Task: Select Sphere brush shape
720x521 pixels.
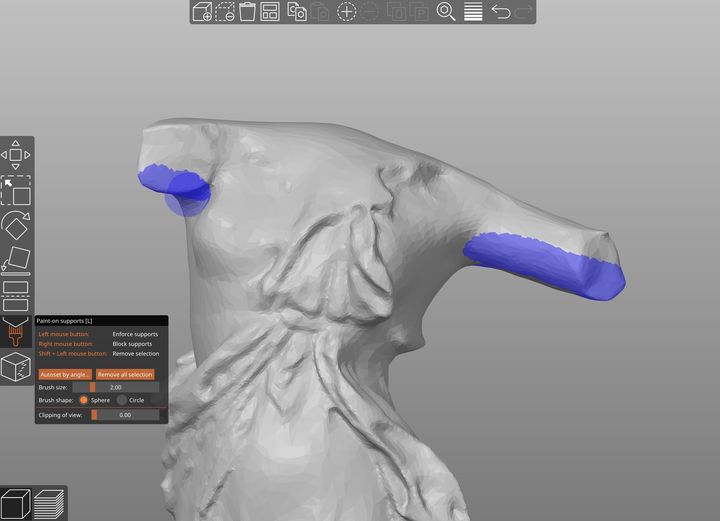Action: pos(84,400)
